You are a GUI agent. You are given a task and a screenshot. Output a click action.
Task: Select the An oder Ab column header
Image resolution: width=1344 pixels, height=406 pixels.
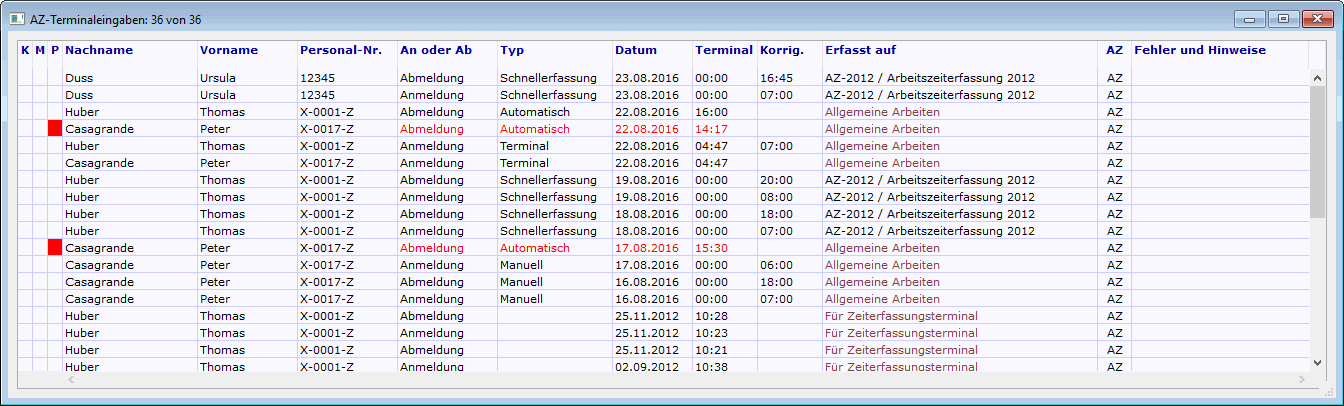[x=435, y=50]
